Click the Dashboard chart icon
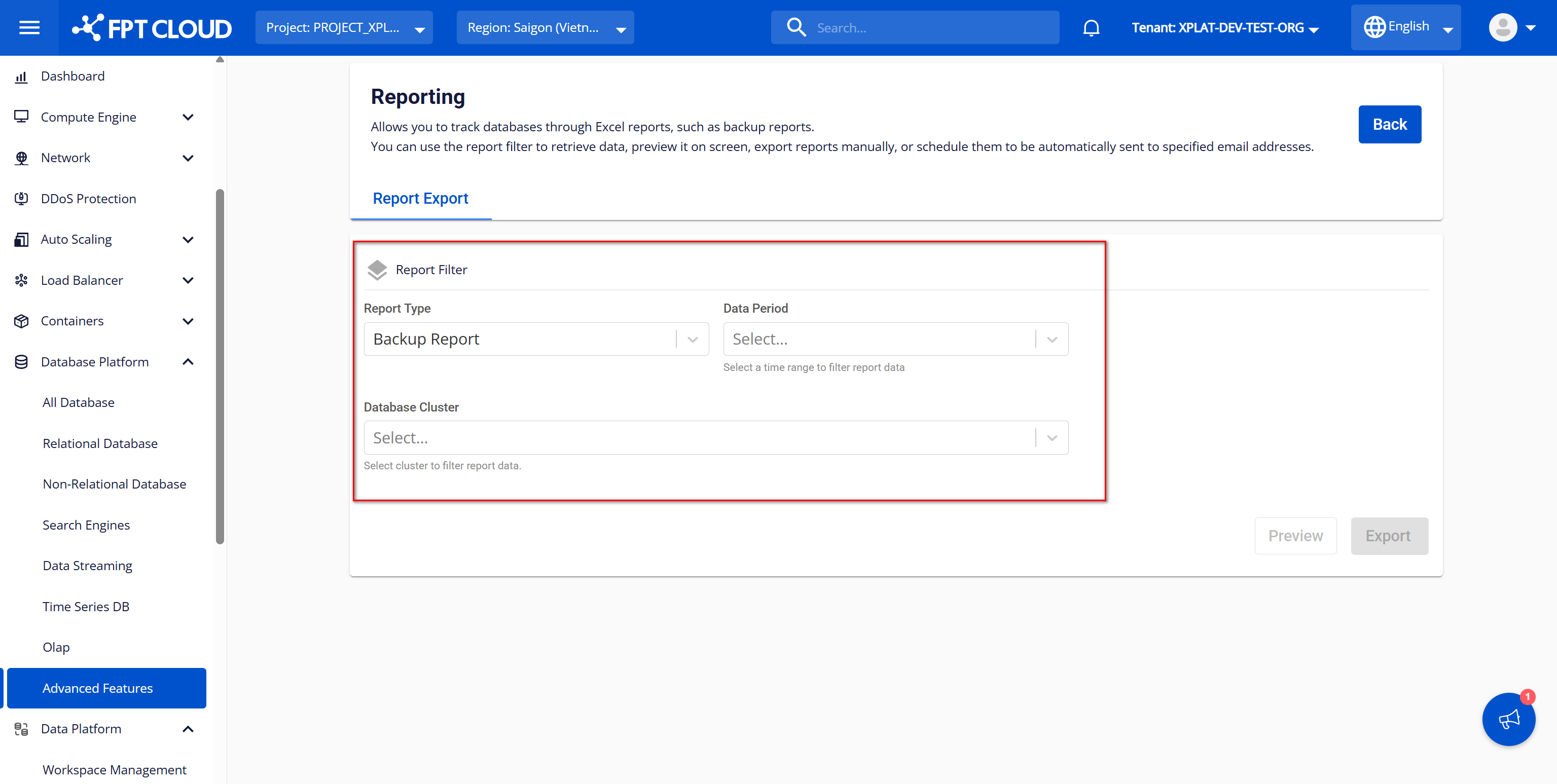 [x=21, y=77]
